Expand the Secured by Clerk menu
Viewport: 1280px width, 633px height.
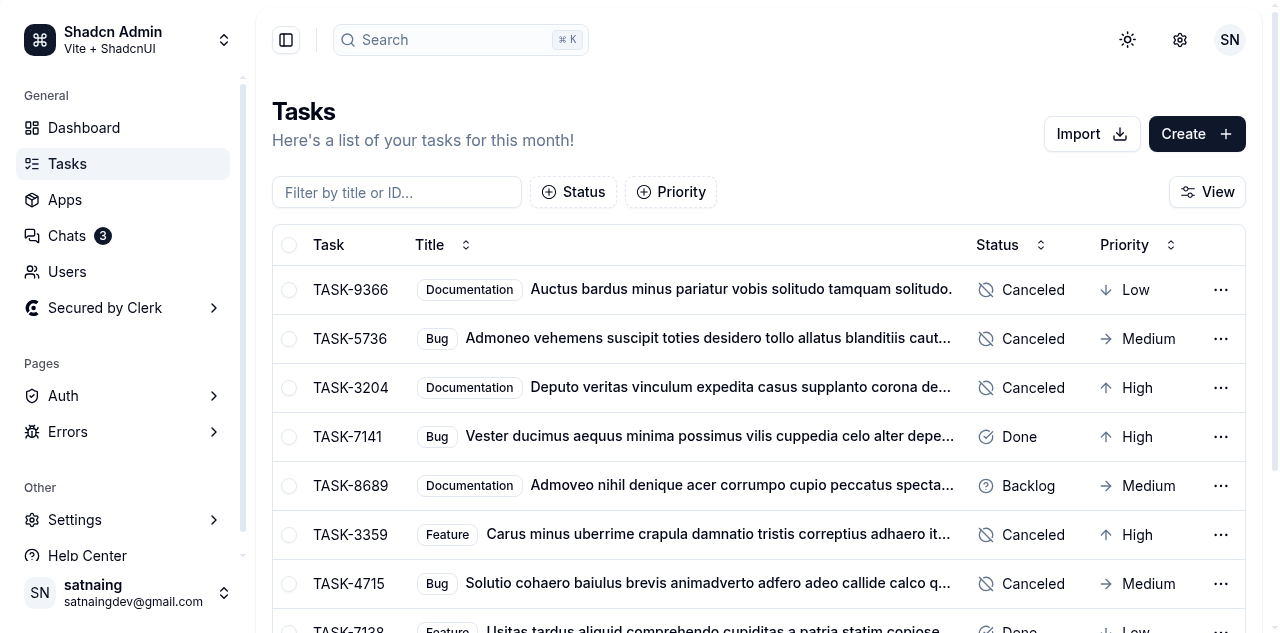(x=123, y=308)
